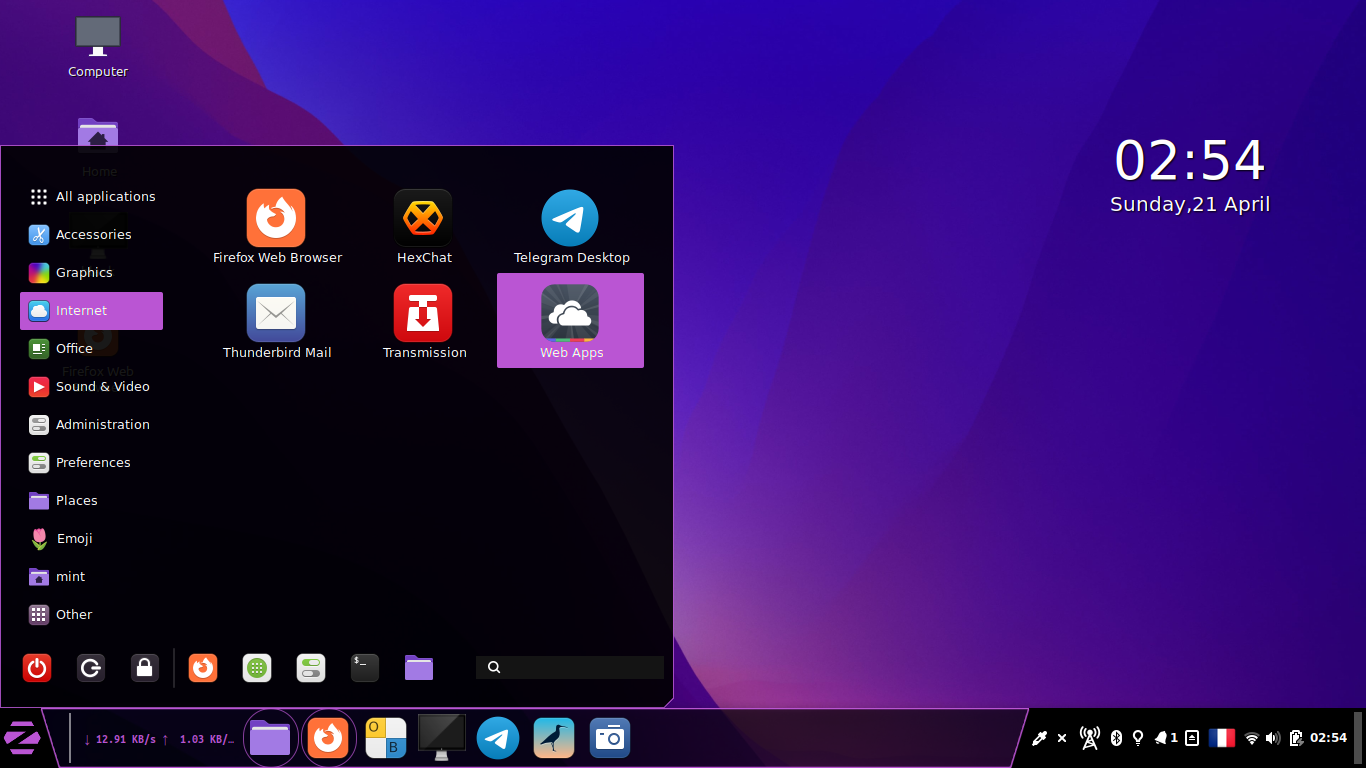The image size is (1366, 768).
Task: Launch Firefox Web Browser from the Internet apps grid
Action: click(x=277, y=227)
